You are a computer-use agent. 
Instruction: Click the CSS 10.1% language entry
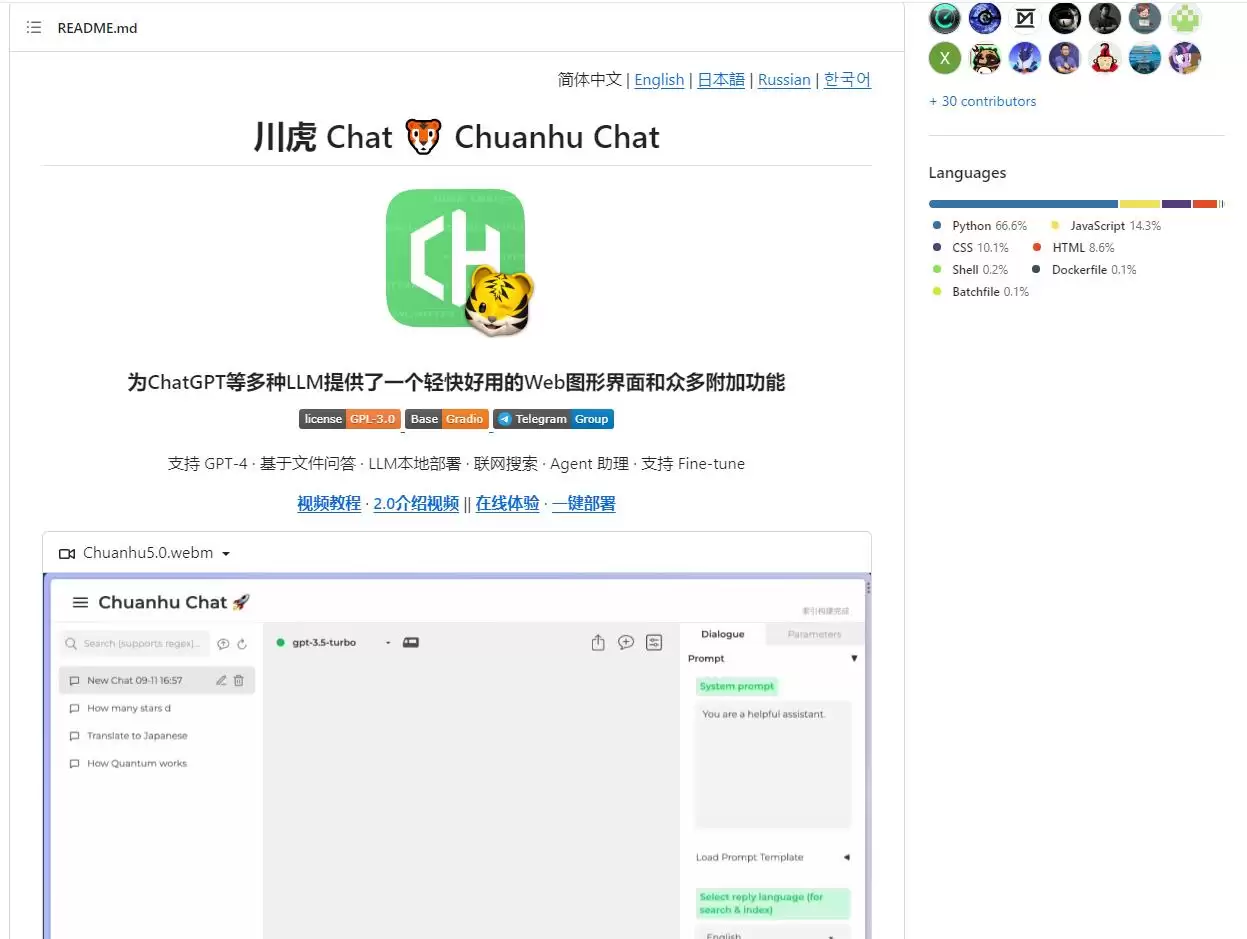click(970, 248)
